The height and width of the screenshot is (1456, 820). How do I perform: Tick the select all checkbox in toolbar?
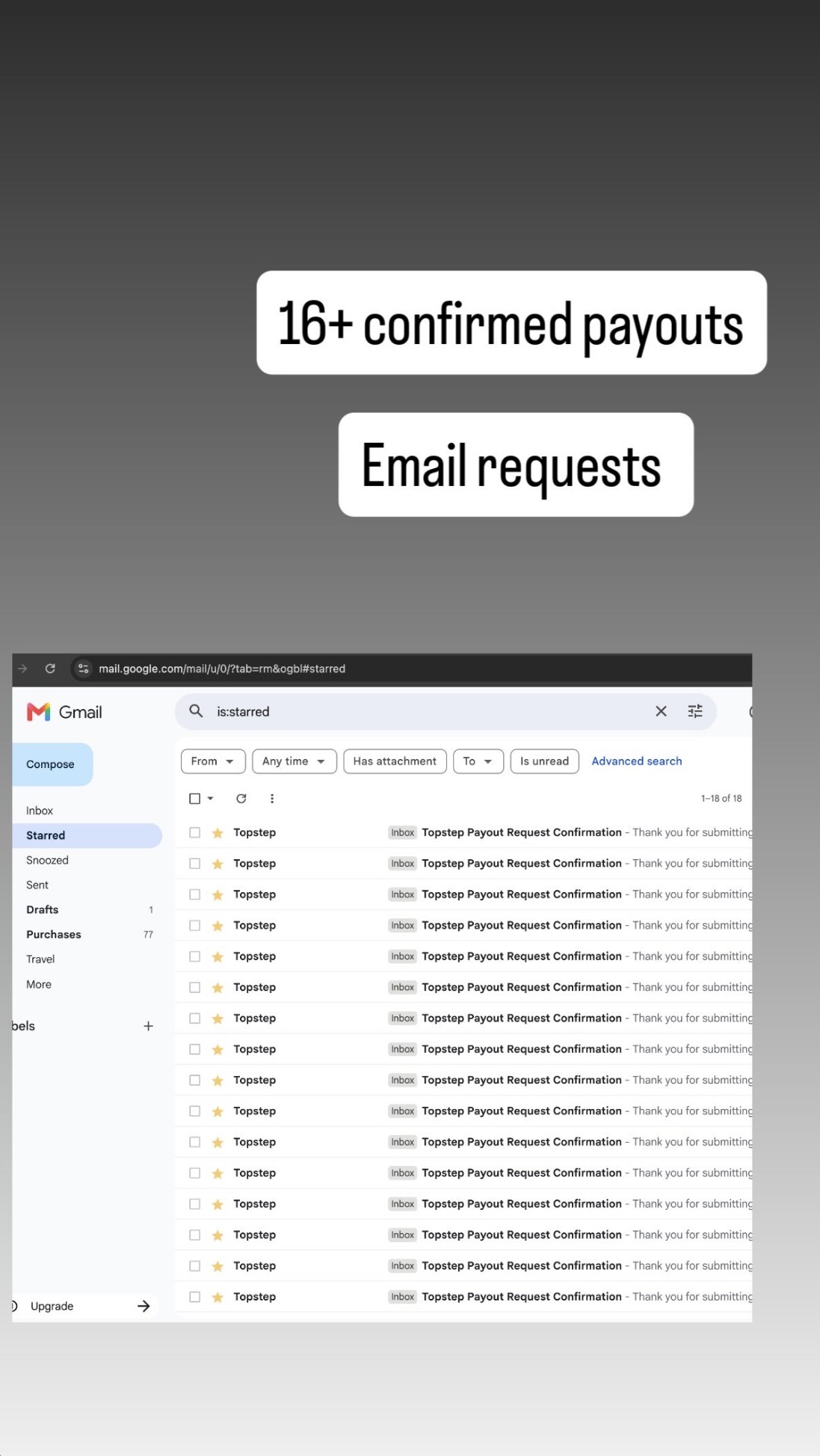coord(194,799)
